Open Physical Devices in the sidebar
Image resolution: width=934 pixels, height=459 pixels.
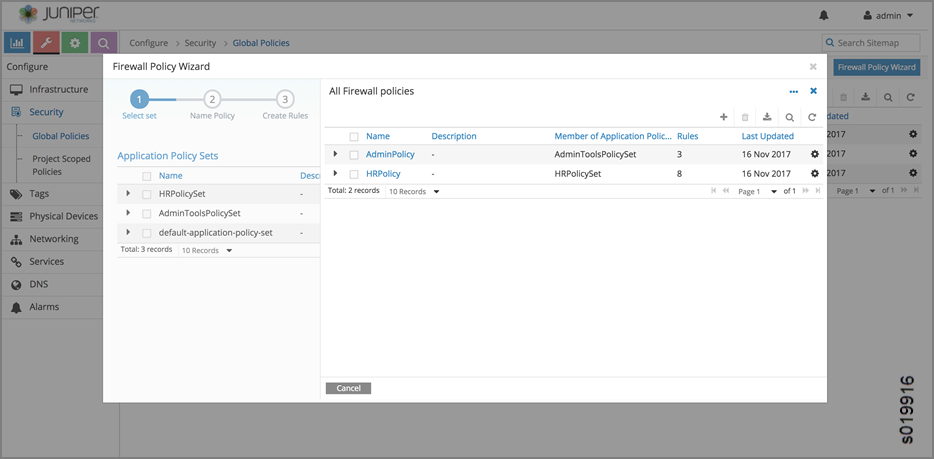click(x=63, y=217)
